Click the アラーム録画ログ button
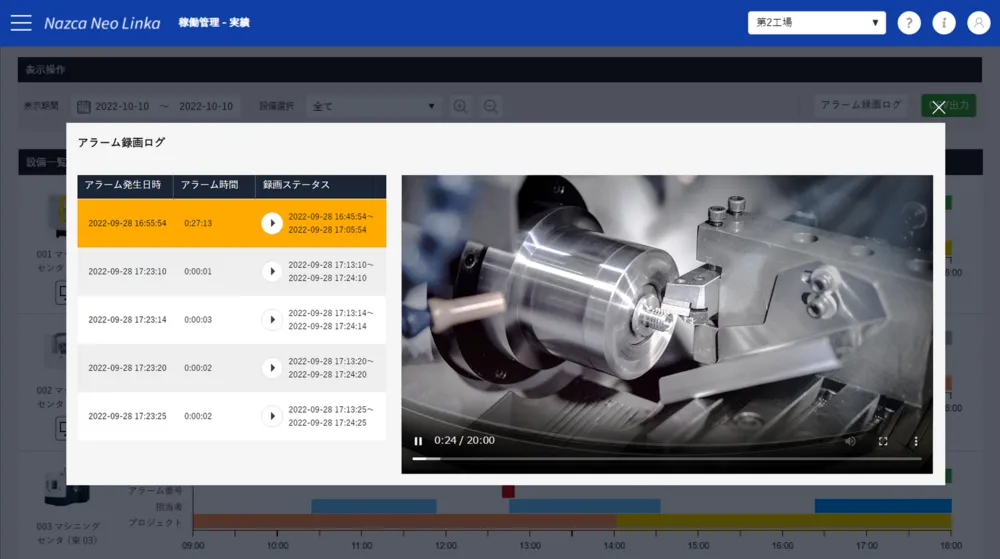This screenshot has height=559, width=1000. 861,105
